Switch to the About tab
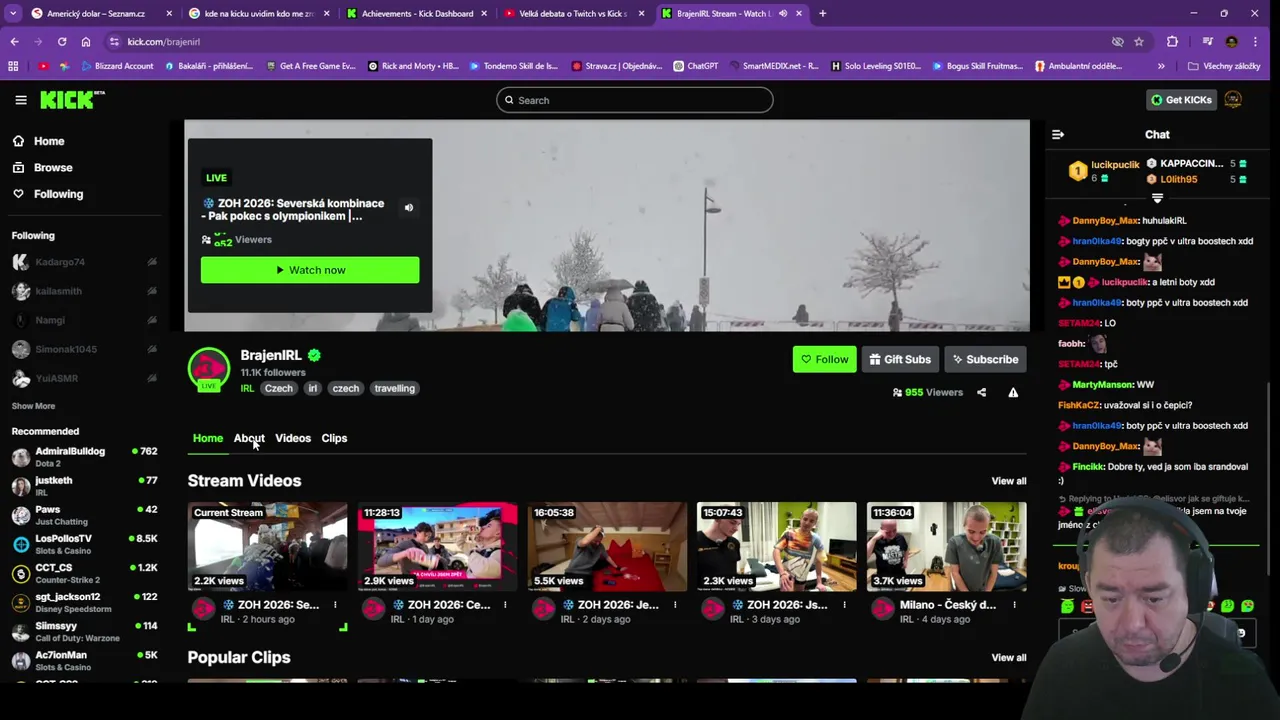This screenshot has width=1280, height=720. pos(249,438)
